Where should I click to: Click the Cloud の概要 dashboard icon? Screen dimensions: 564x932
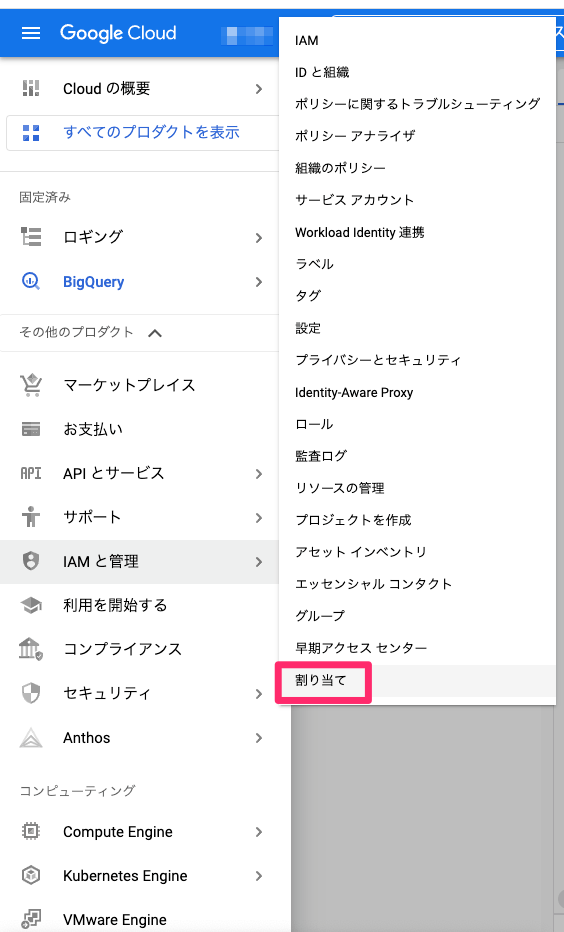coord(31,89)
